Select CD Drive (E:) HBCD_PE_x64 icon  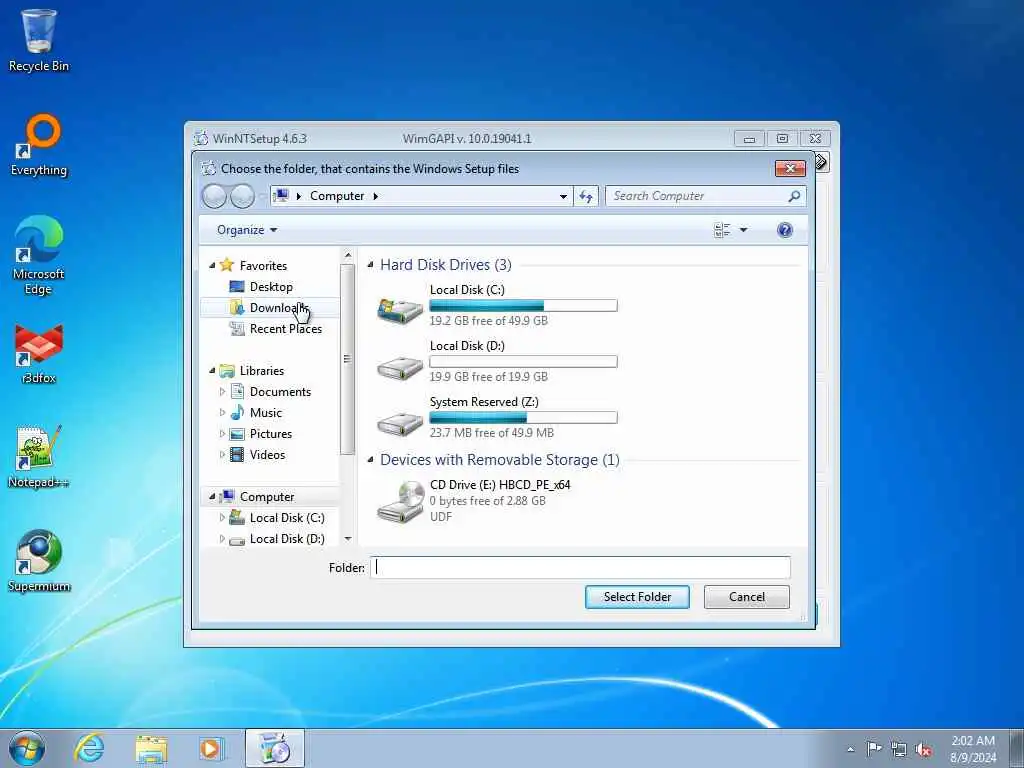point(400,501)
